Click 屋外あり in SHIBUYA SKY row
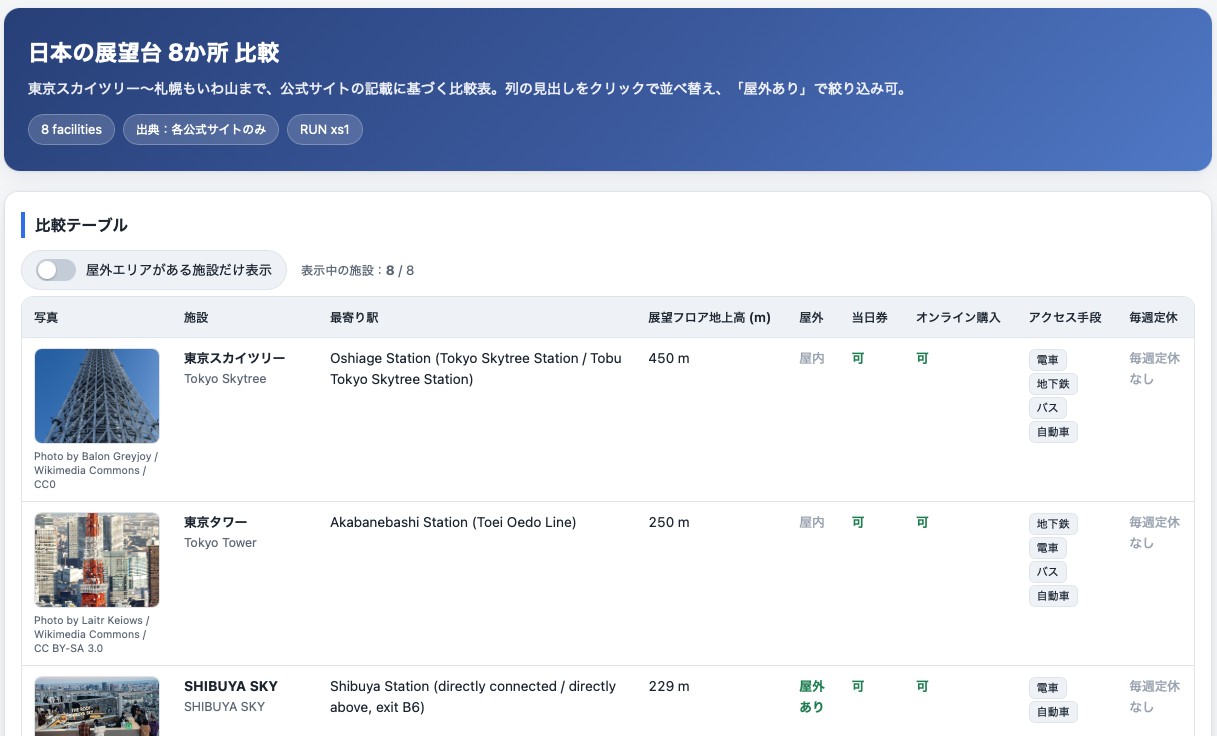1217x736 pixels. (x=811, y=697)
